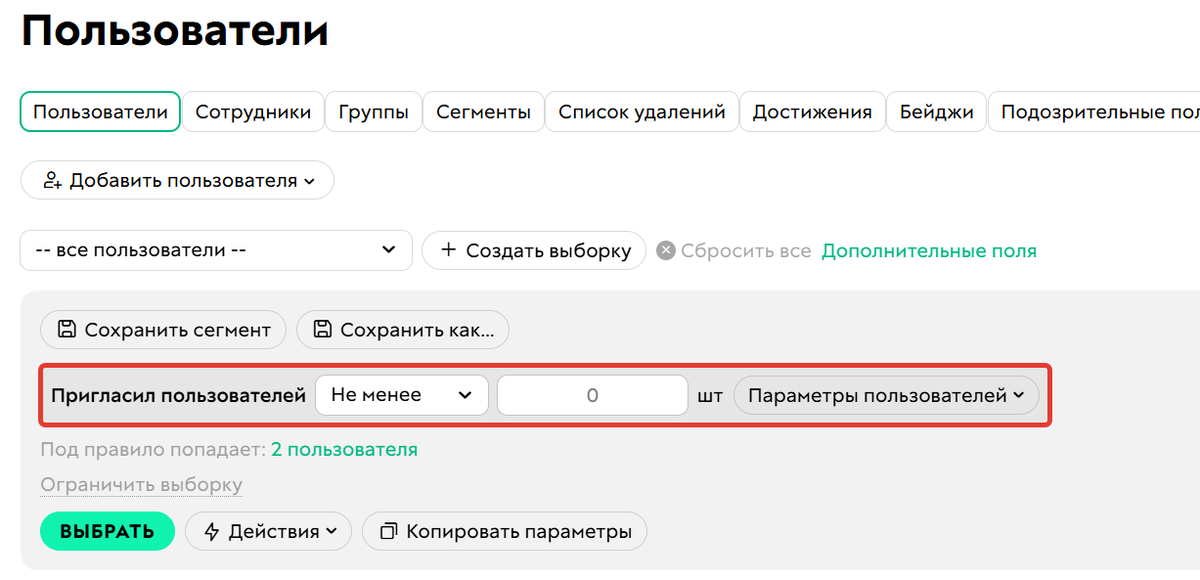Open the "Не менее" condition dropdown
The height and width of the screenshot is (580, 1200).
point(401,394)
